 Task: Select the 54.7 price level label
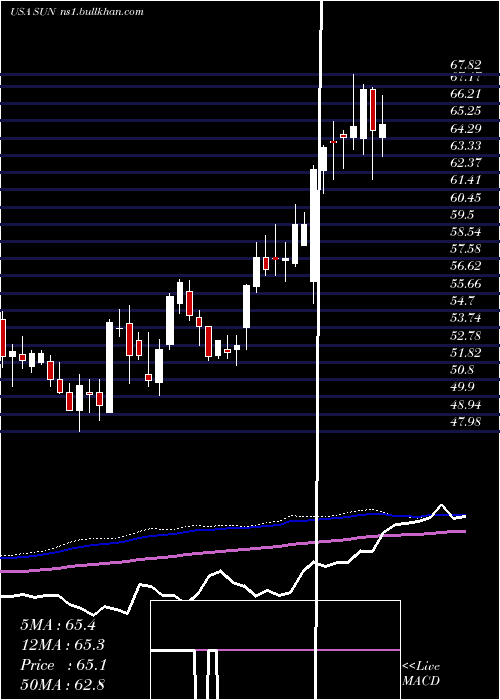point(462,300)
